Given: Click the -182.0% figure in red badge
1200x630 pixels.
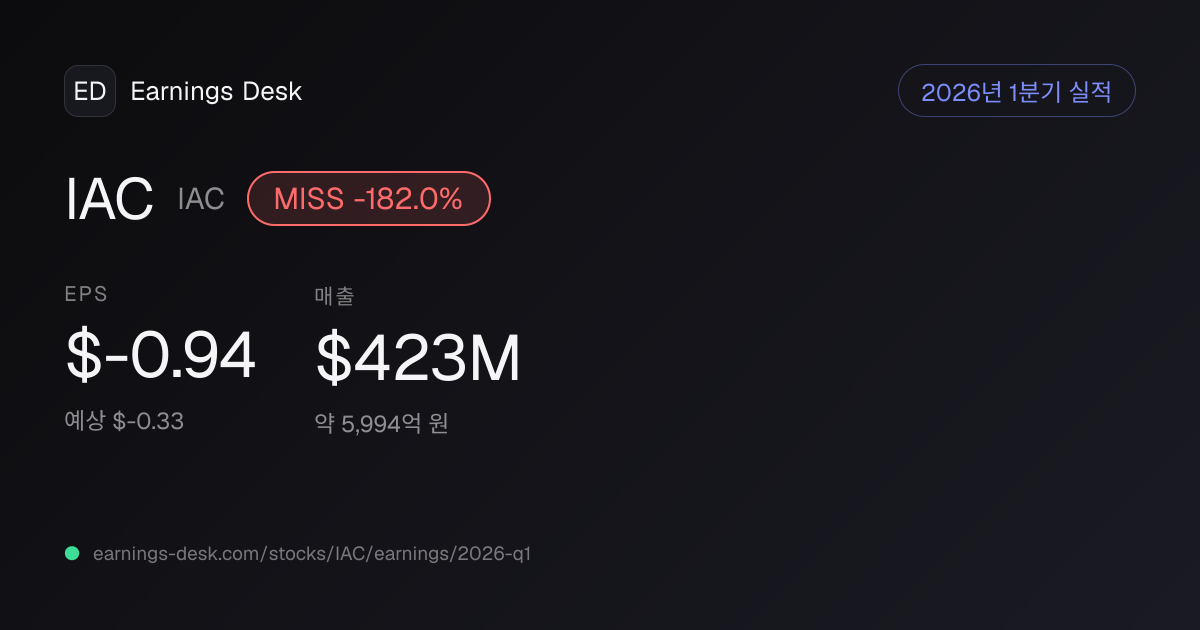Looking at the screenshot, I should coord(408,199).
